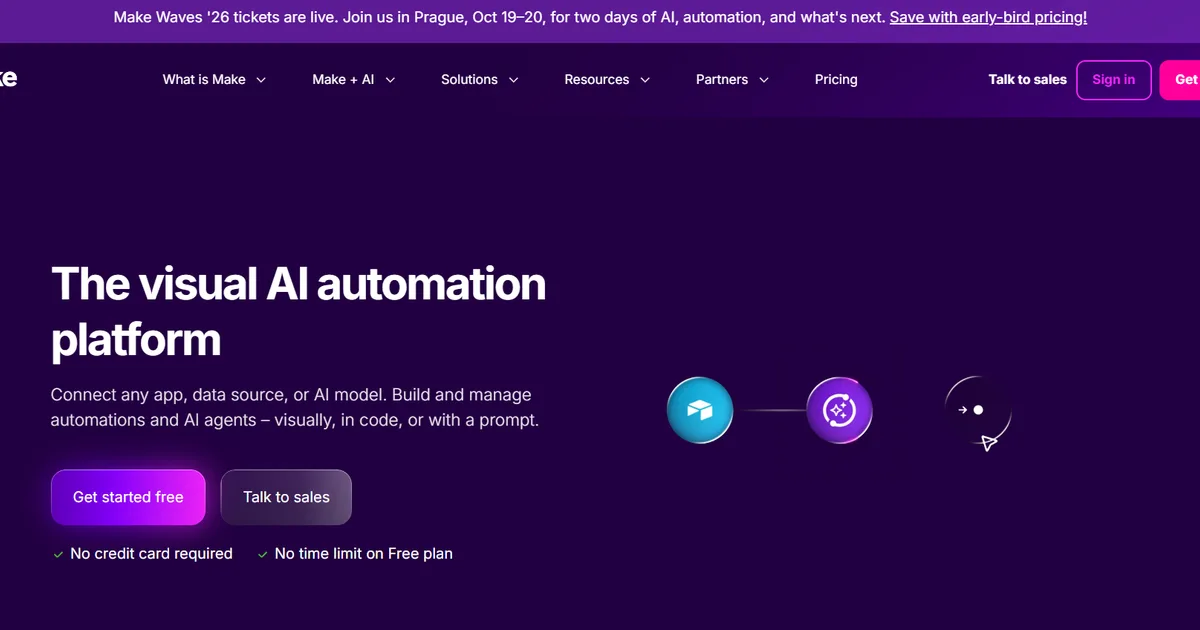This screenshot has width=1200, height=630.
Task: Click the Get started free button
Action: (128, 497)
